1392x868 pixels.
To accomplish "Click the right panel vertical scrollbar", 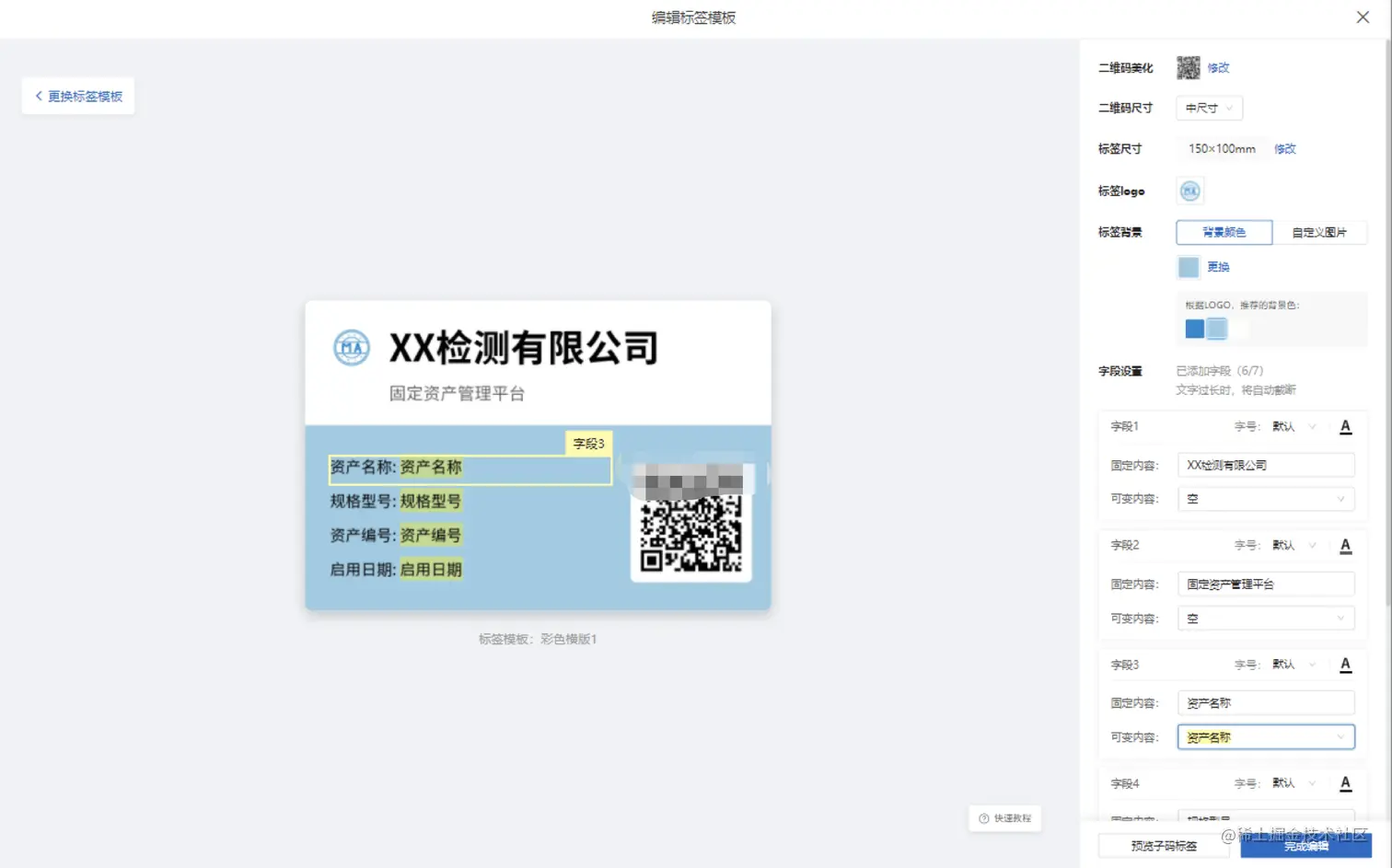I will [x=1388, y=322].
